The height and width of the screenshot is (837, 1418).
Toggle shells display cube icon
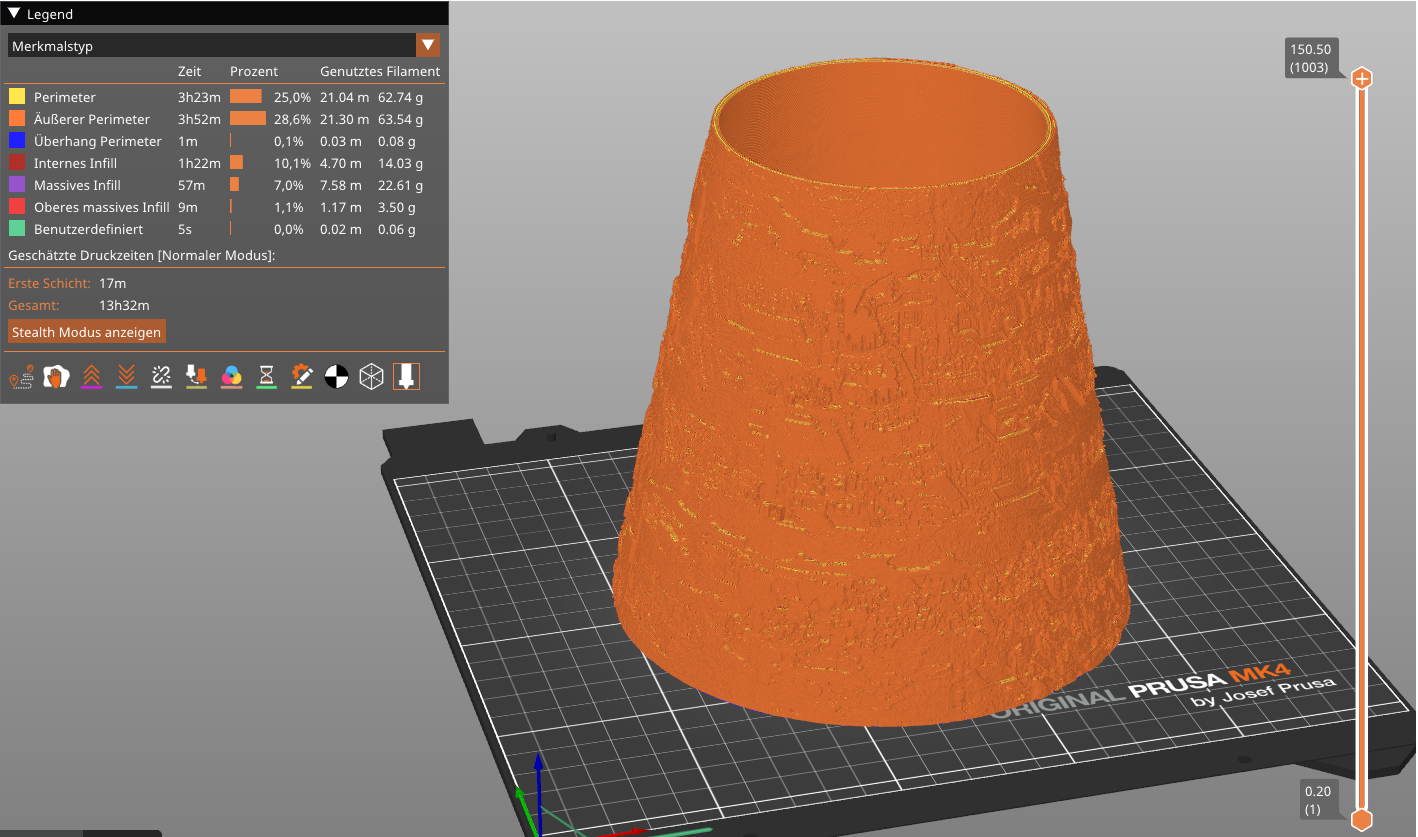[371, 377]
